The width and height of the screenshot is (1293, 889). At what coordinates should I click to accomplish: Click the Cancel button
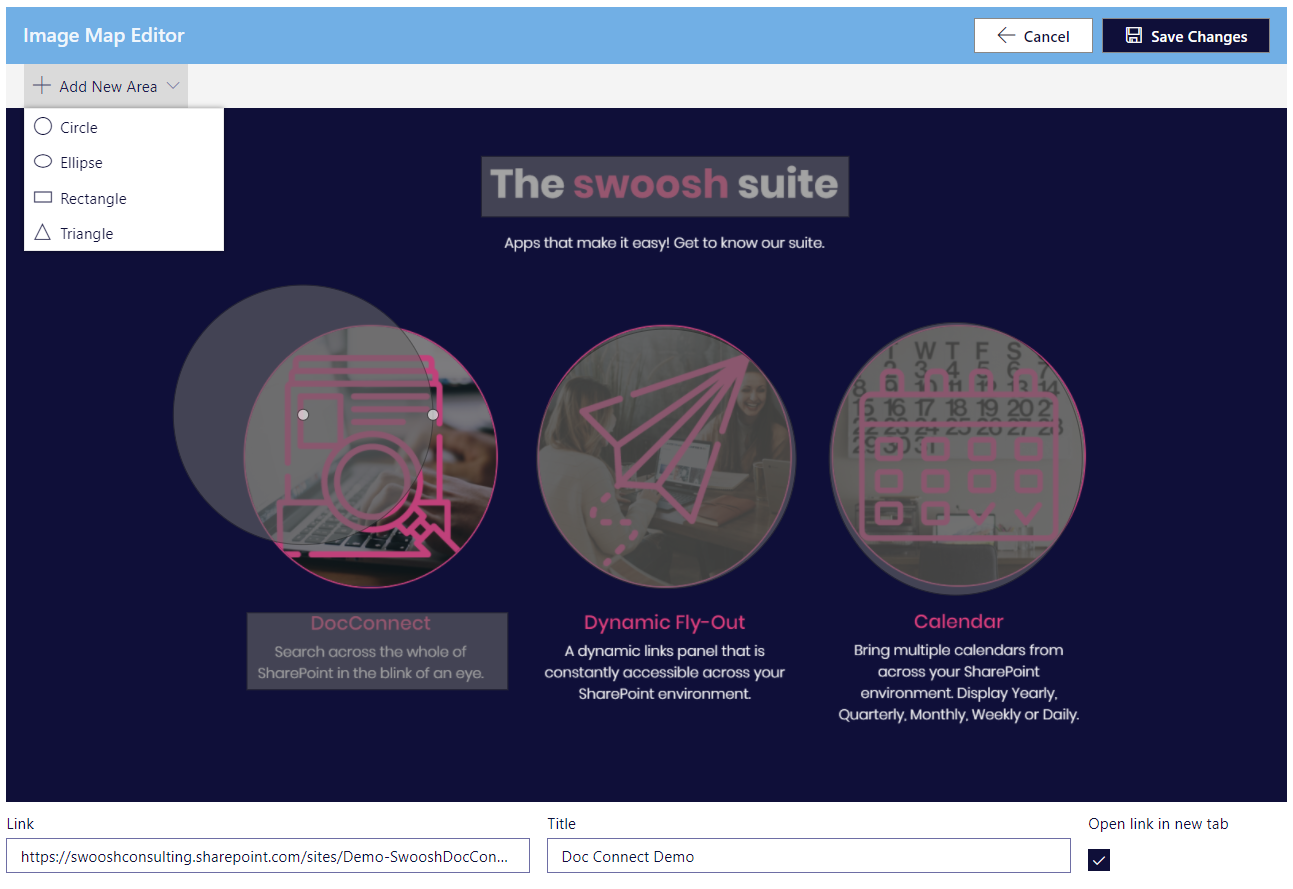tap(1033, 36)
